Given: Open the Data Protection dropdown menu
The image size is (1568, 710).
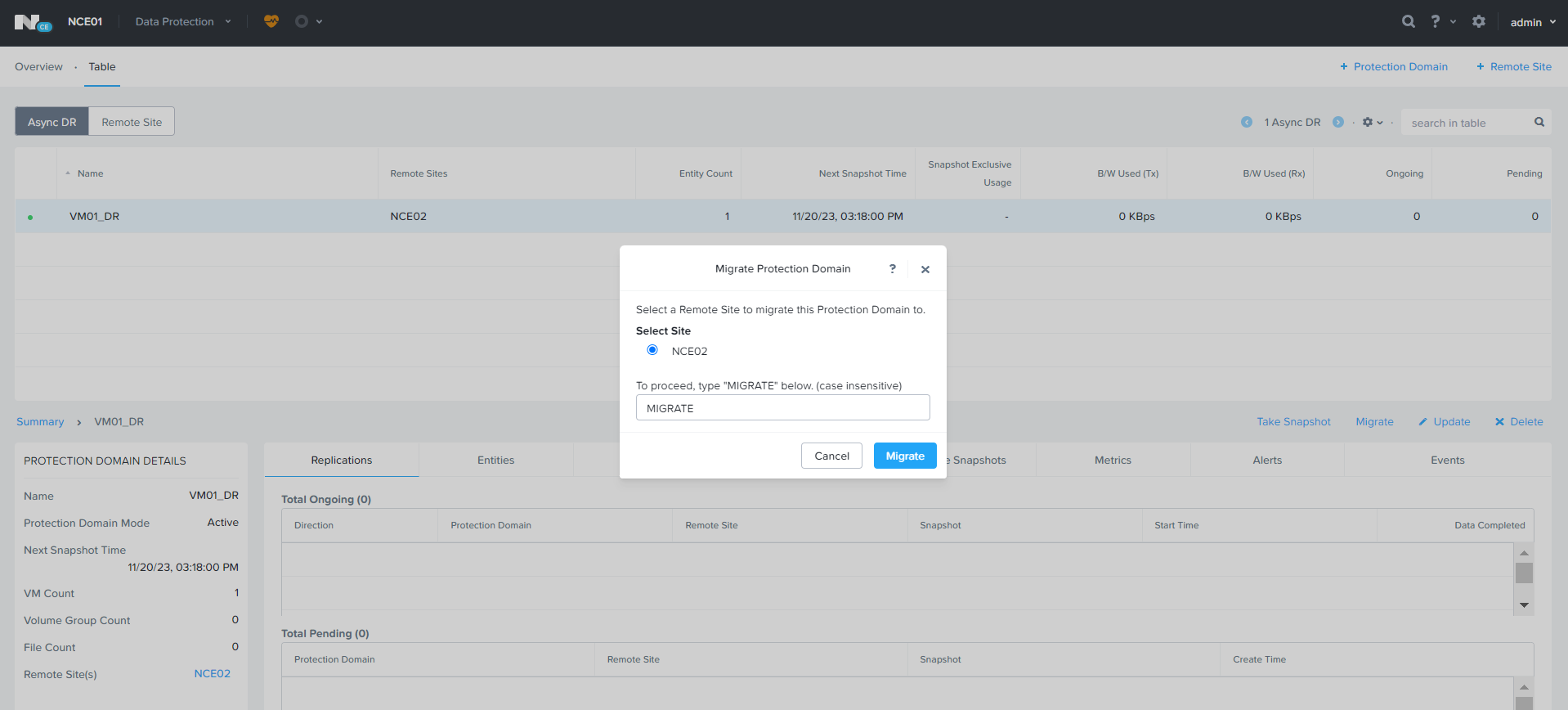Looking at the screenshot, I should click(x=182, y=22).
